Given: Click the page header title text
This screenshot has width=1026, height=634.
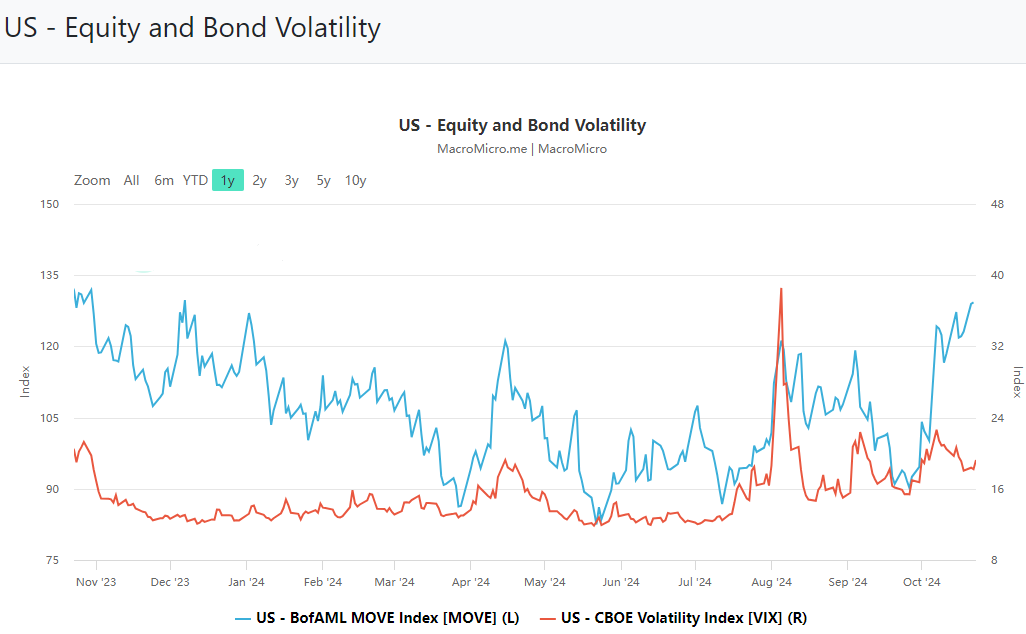Looking at the screenshot, I should pos(192,28).
